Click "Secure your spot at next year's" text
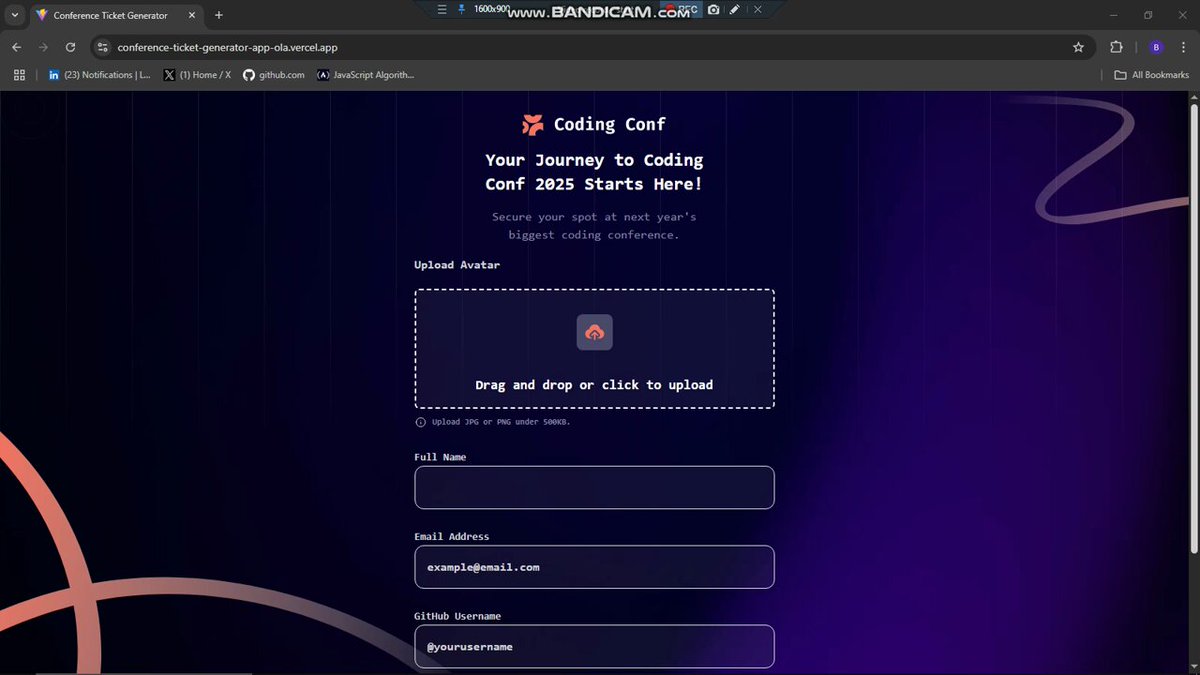Viewport: 1200px width, 675px height. tap(594, 217)
